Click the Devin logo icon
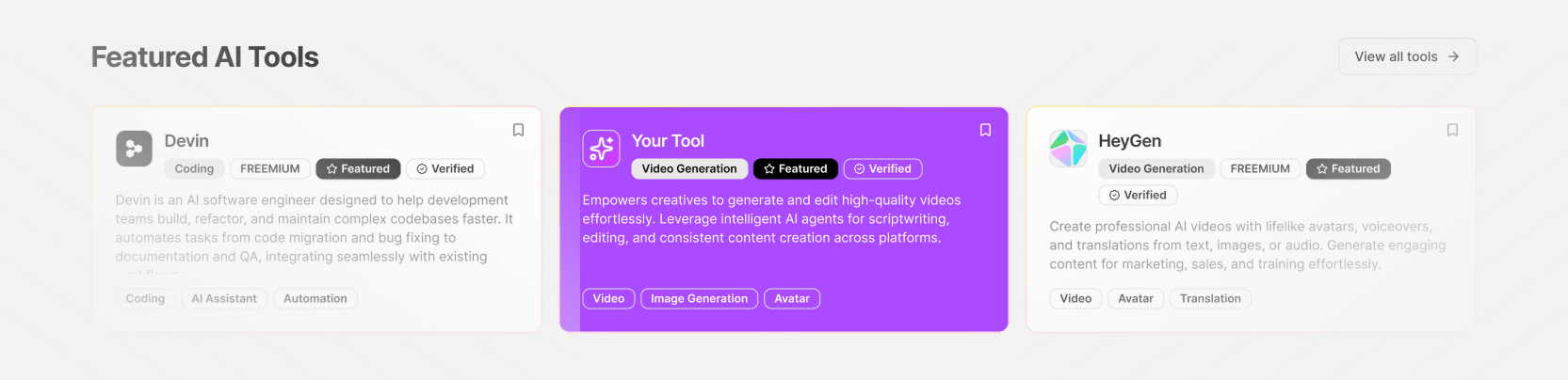Image resolution: width=1568 pixels, height=380 pixels. [134, 149]
